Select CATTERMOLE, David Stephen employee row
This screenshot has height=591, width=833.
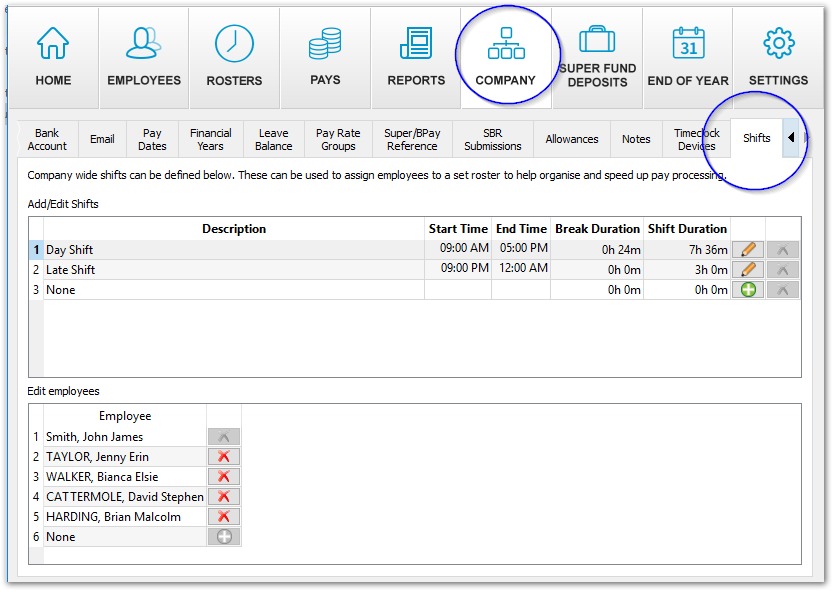(125, 497)
